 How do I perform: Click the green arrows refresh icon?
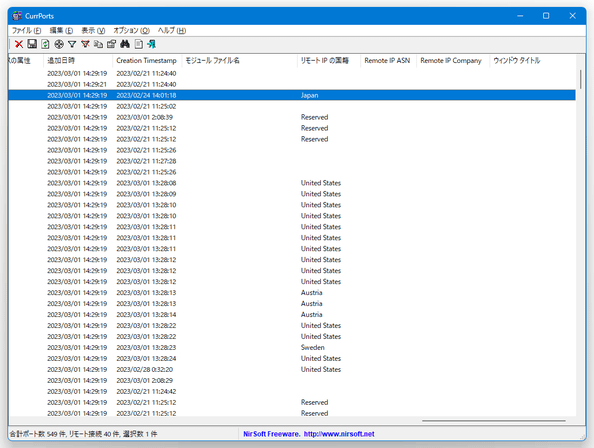45,44
